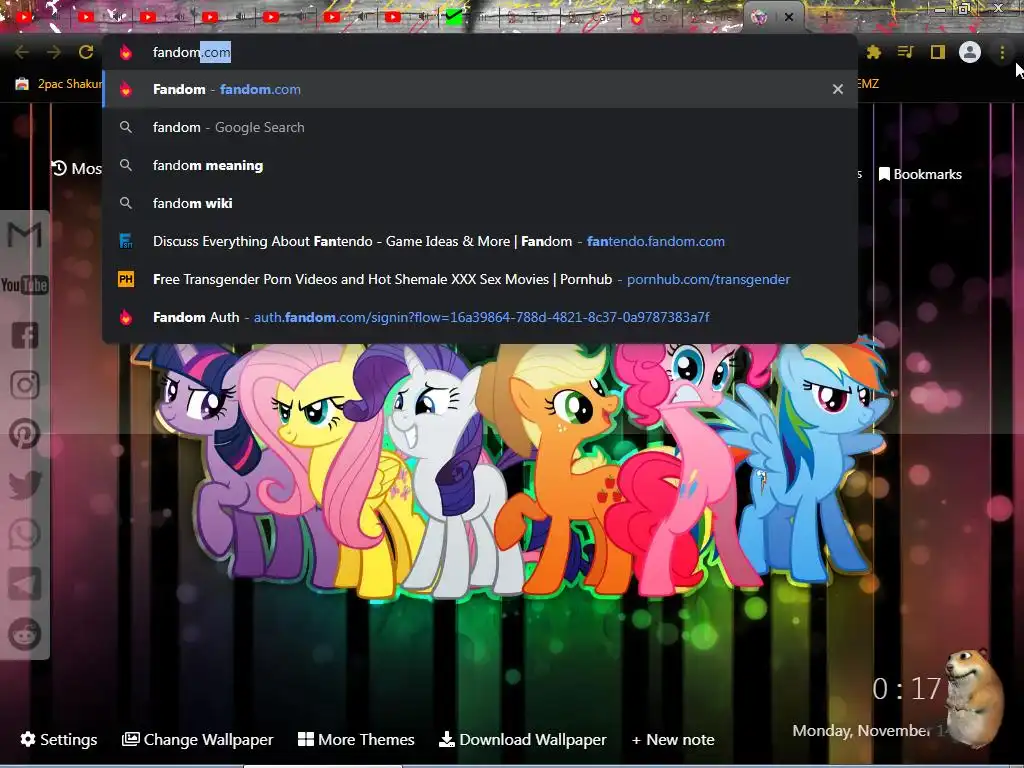Open the 2pac Shakur bookmark
Screen dimensions: 1024x768
58,84
